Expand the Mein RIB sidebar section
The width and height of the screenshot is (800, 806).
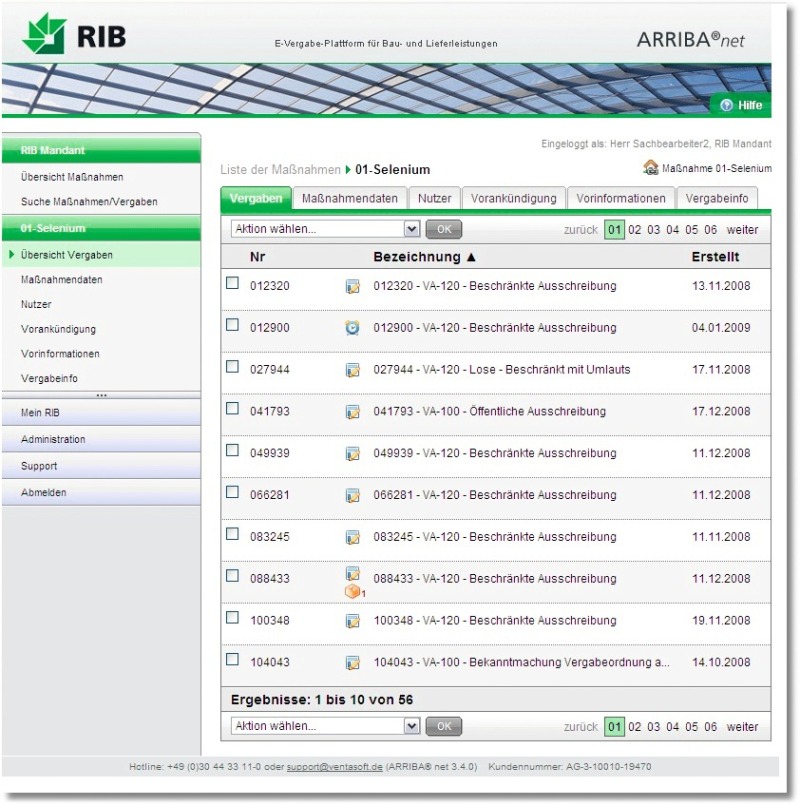click(101, 413)
